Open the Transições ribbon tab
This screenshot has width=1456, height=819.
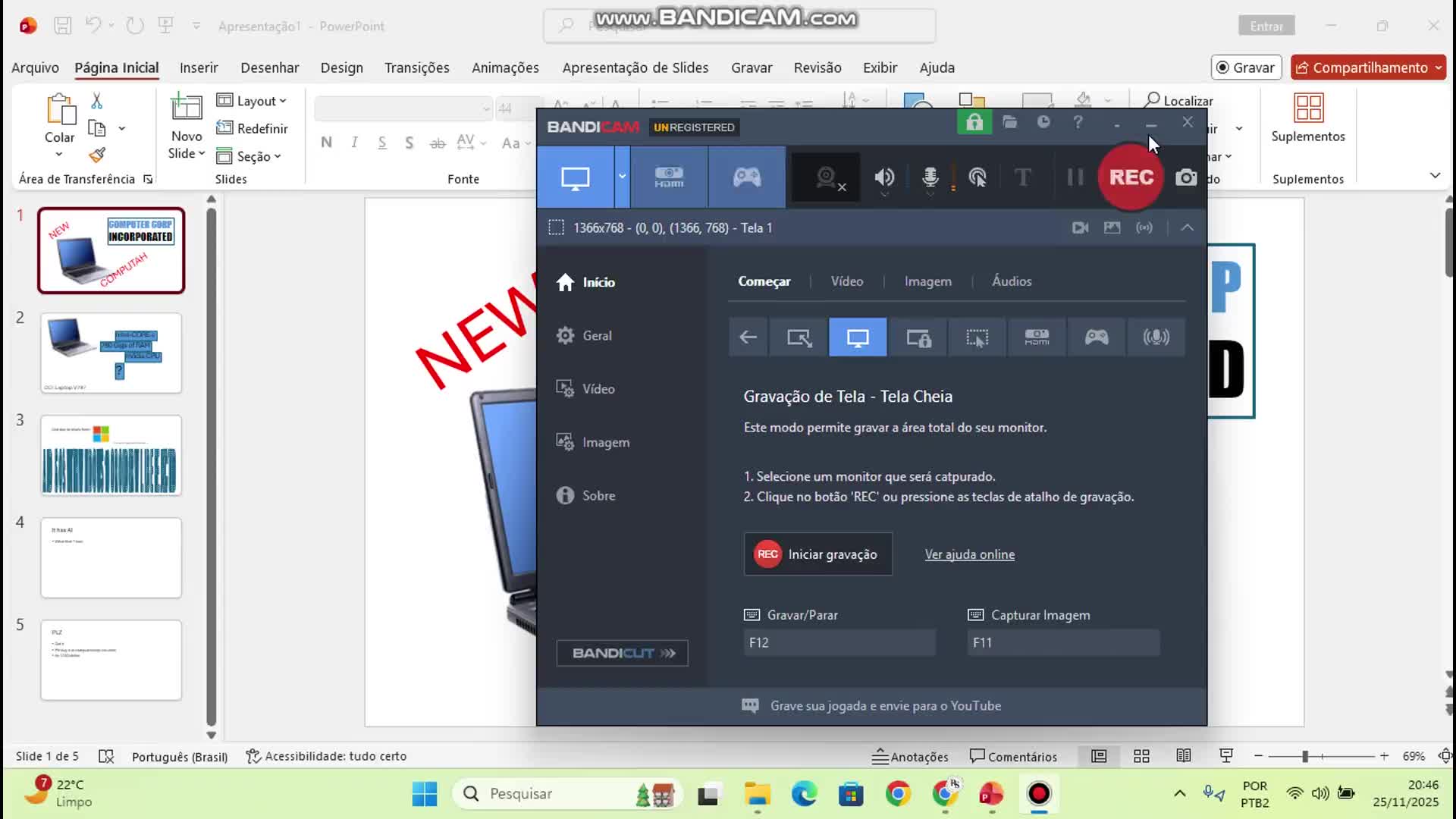[416, 67]
